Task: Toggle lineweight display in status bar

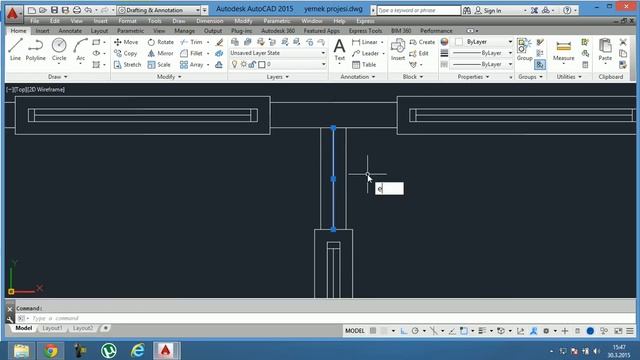Action: (x=482, y=331)
